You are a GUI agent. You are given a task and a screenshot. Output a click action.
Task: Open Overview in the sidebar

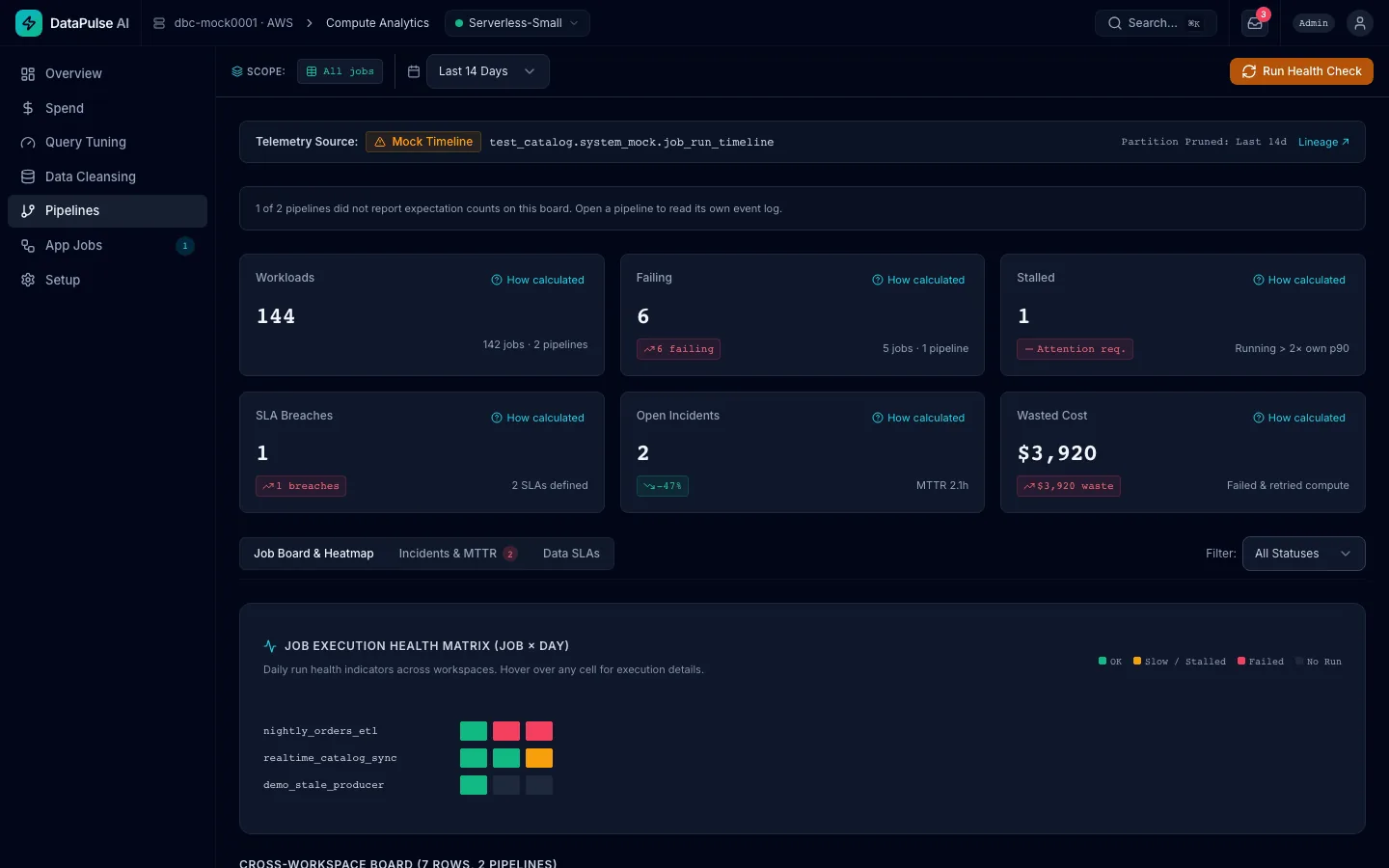click(107, 74)
